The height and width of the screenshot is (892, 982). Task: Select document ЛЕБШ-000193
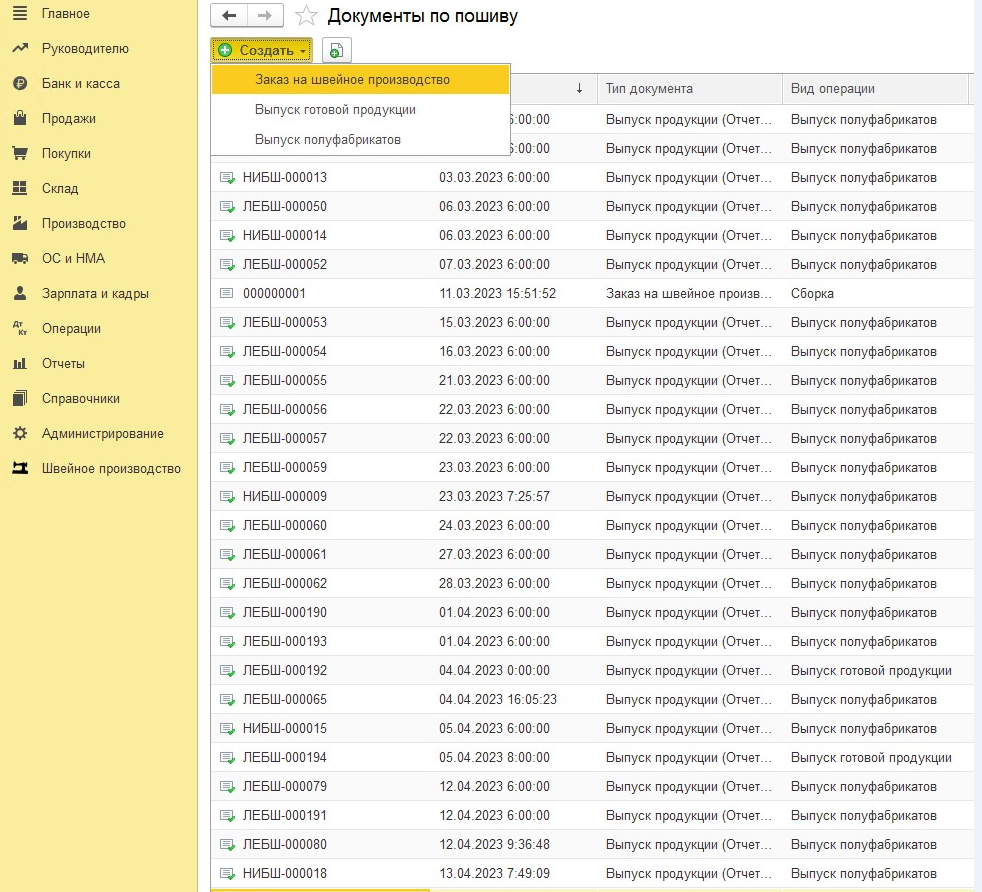(285, 641)
